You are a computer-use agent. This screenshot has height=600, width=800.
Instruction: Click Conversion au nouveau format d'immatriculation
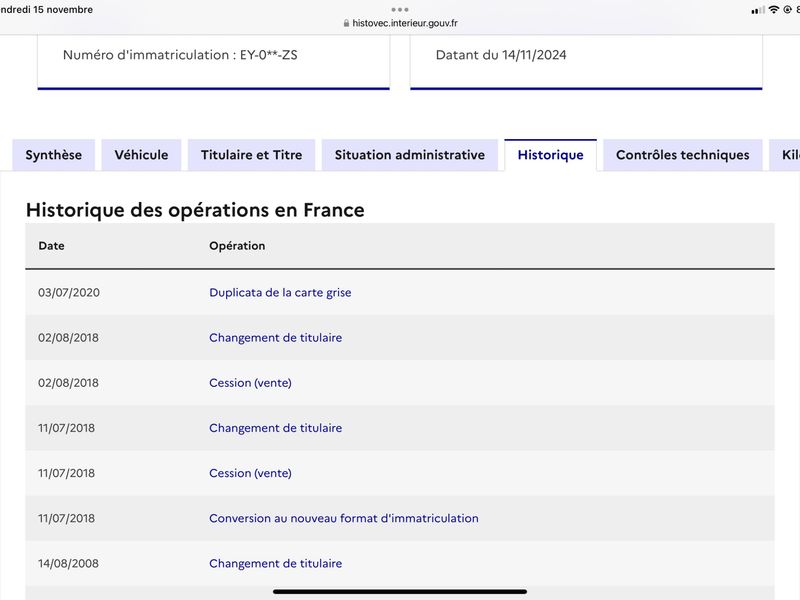[x=344, y=518]
